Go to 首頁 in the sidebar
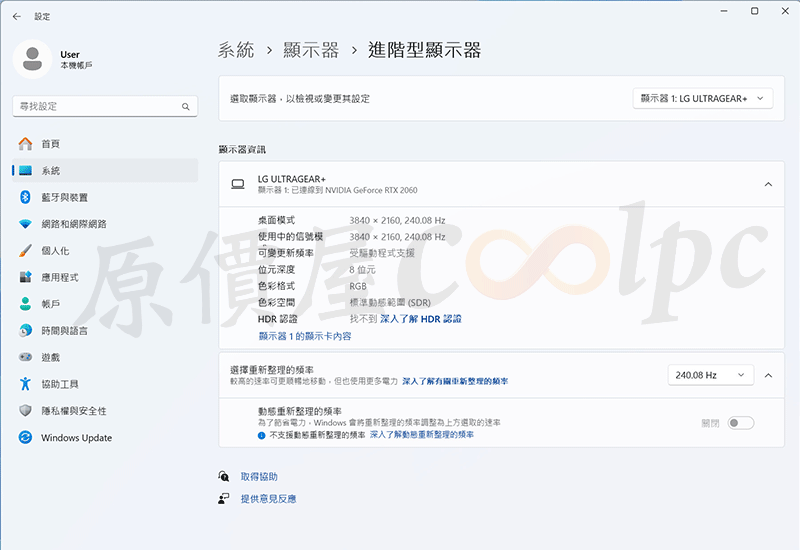This screenshot has width=800, height=550. pos(105,144)
